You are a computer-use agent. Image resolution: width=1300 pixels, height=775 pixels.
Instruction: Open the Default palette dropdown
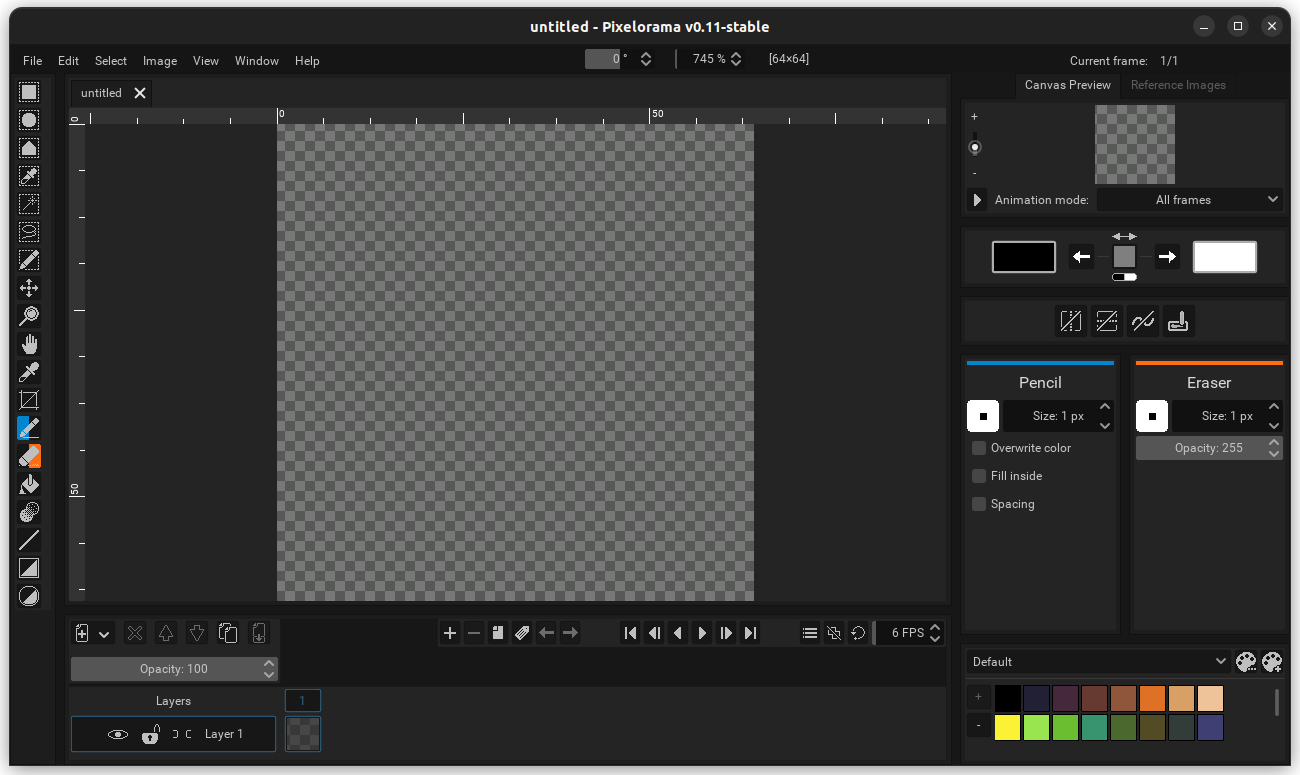1097,661
